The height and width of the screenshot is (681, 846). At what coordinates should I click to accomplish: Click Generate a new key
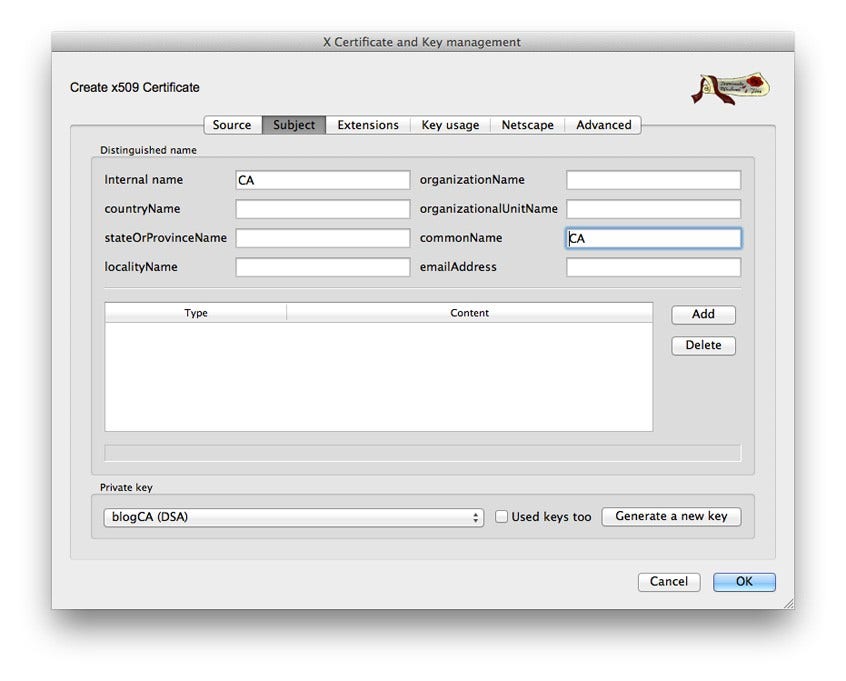click(x=671, y=516)
